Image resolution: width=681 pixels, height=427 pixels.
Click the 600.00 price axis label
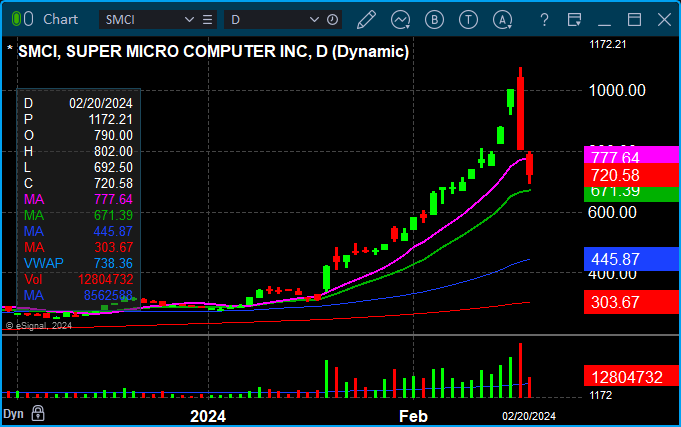coord(612,212)
